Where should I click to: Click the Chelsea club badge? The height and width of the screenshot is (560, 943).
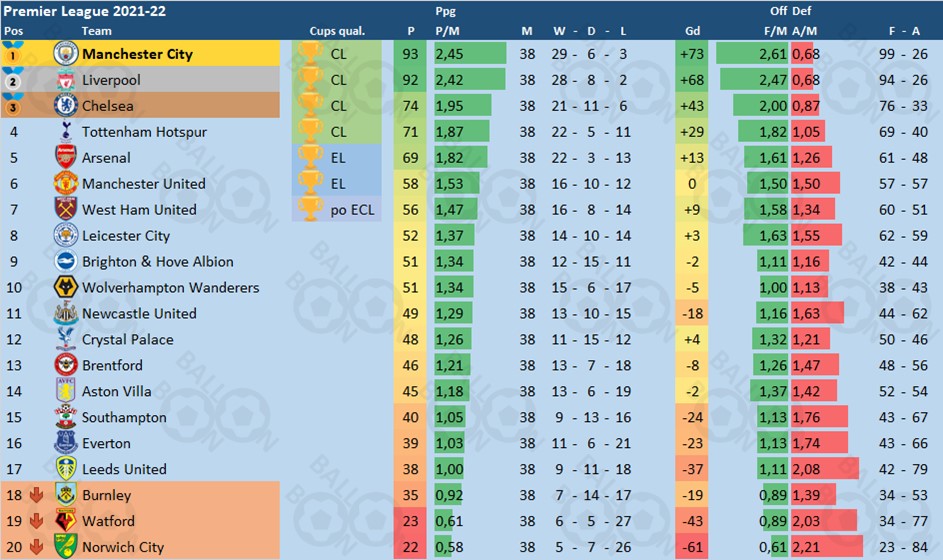(x=66, y=105)
